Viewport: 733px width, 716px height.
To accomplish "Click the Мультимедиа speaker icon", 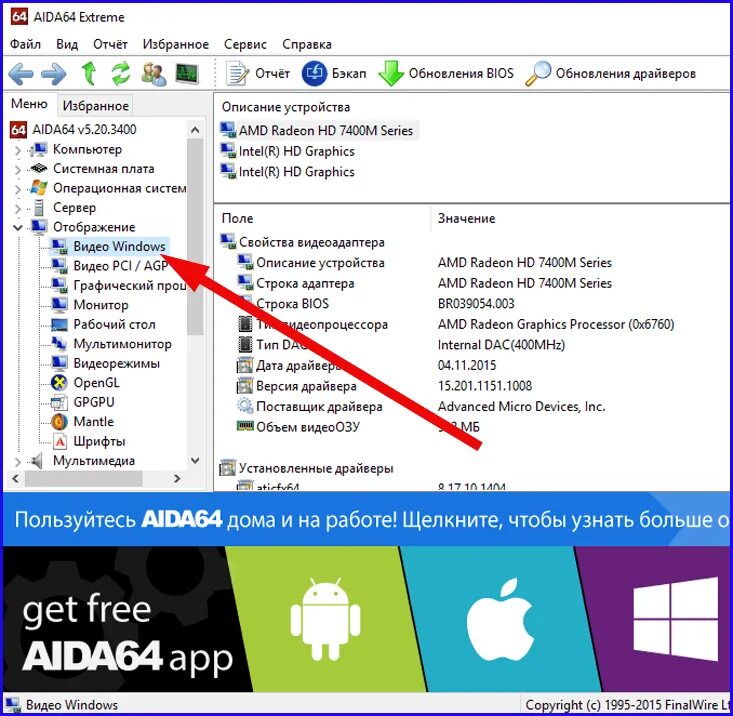I will point(36,461).
